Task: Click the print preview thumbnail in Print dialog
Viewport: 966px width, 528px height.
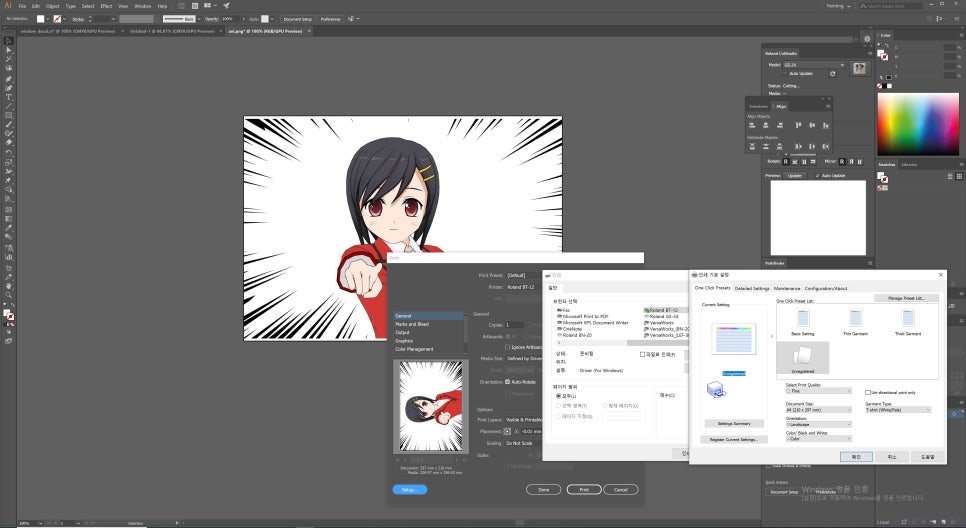Action: (x=431, y=407)
